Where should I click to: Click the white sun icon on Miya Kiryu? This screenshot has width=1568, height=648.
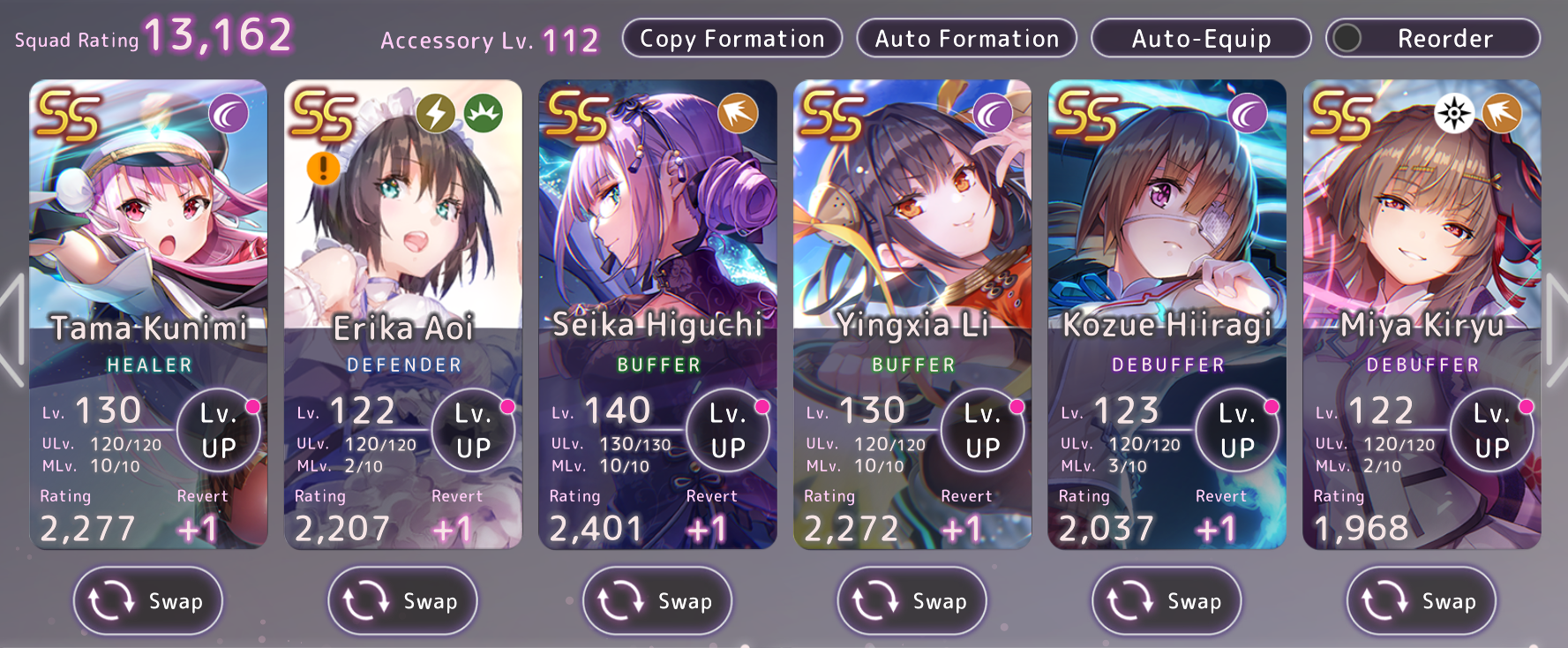pyautogui.click(x=1454, y=114)
